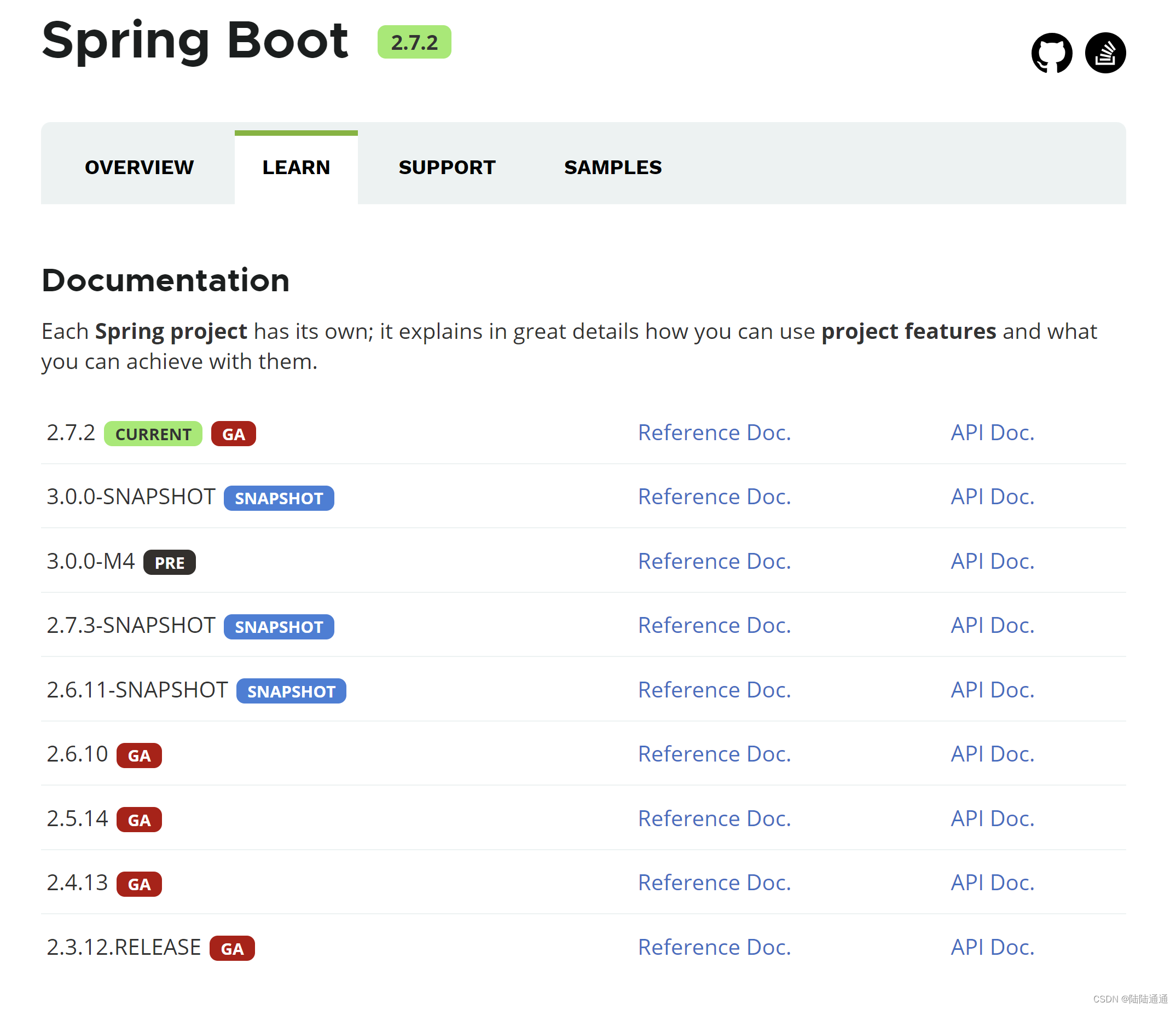Viewport: 1176px width, 1009px height.
Task: Click the SNAPSHOT badge for 3.0.0-SNAPSHOT
Action: pyautogui.click(x=279, y=499)
